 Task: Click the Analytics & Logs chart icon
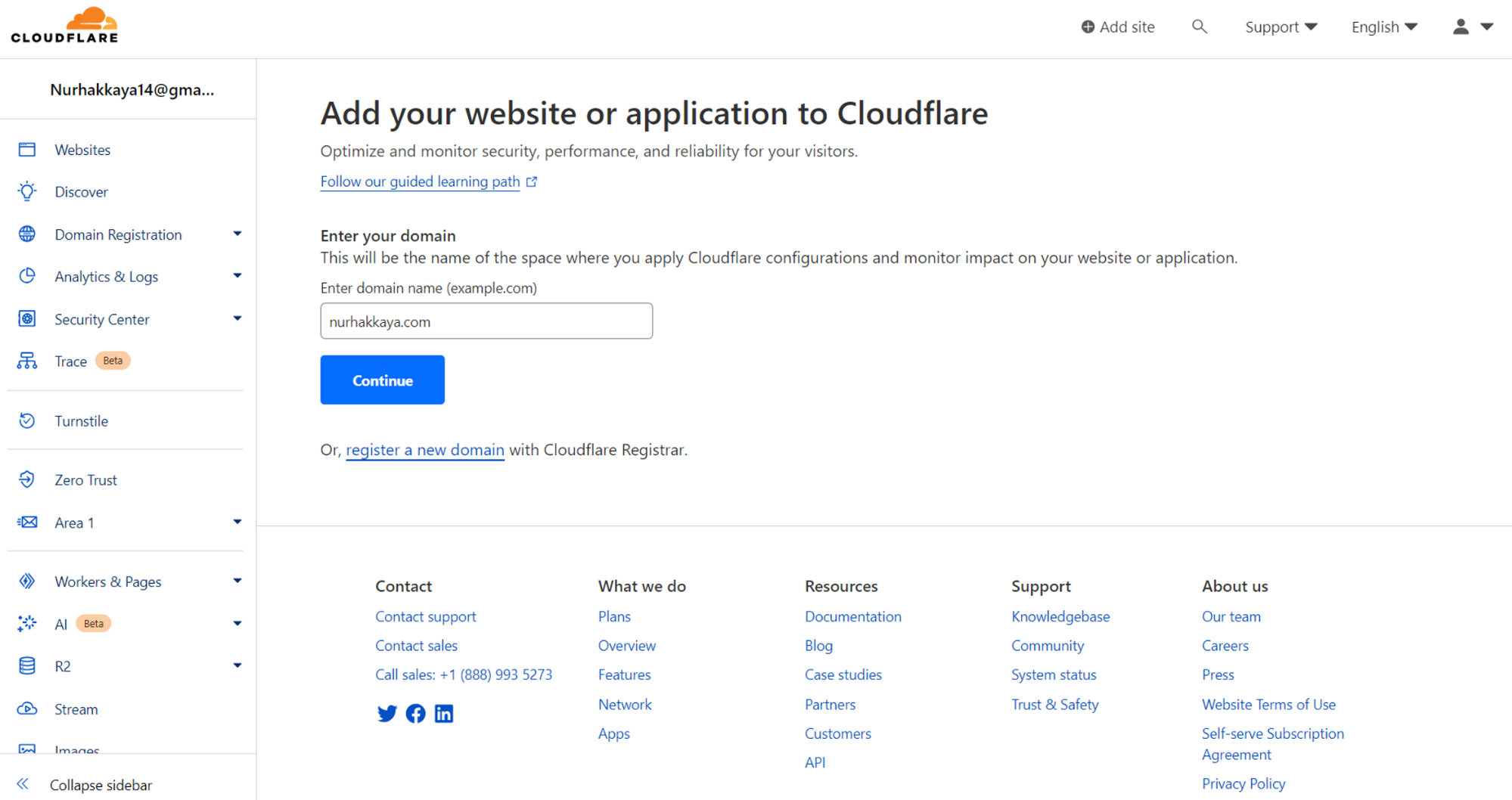point(27,277)
